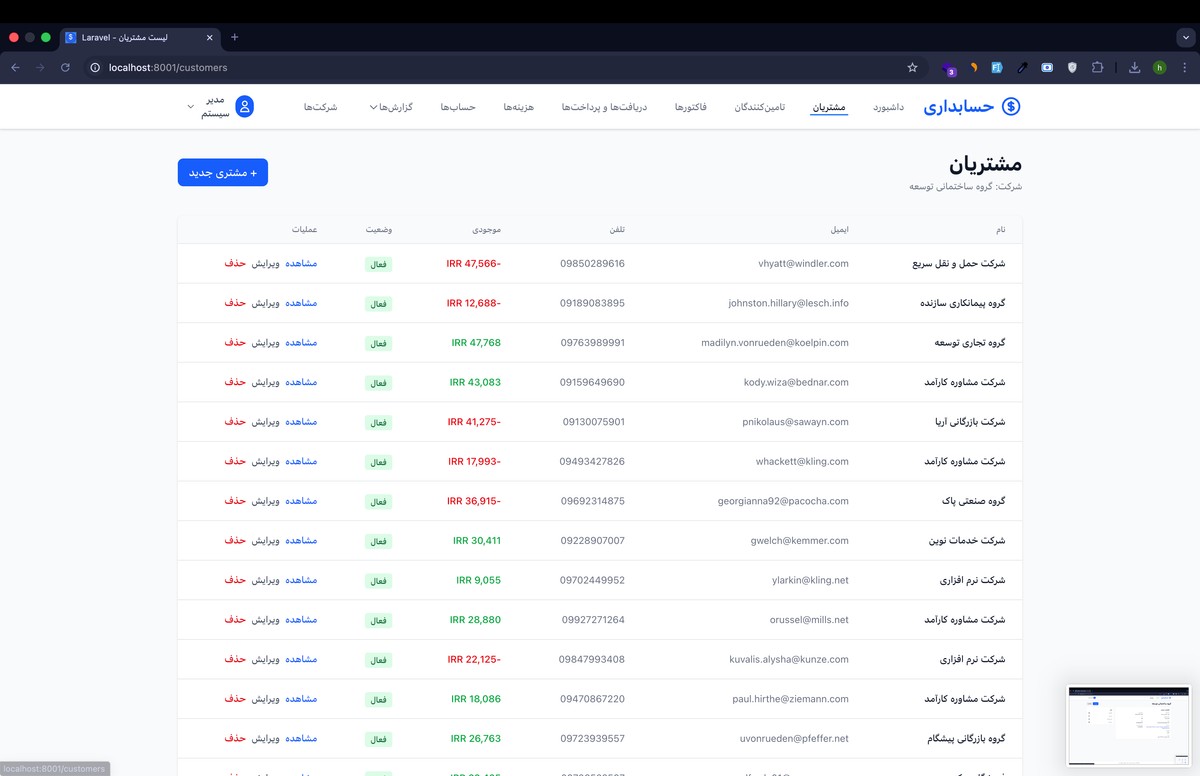
Task: Toggle فعال status on the شرکت حمل و نقل سریع row
Action: pyautogui.click(x=378, y=264)
